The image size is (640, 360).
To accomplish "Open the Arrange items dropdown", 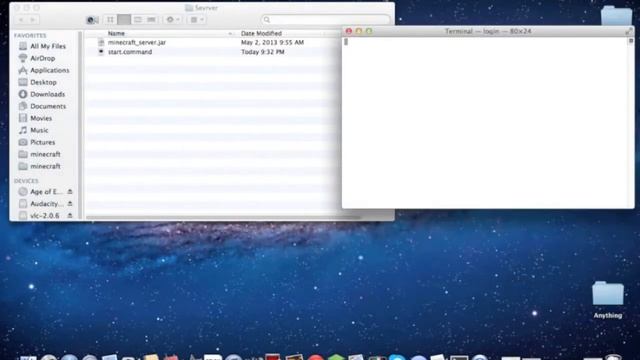I will 197,20.
